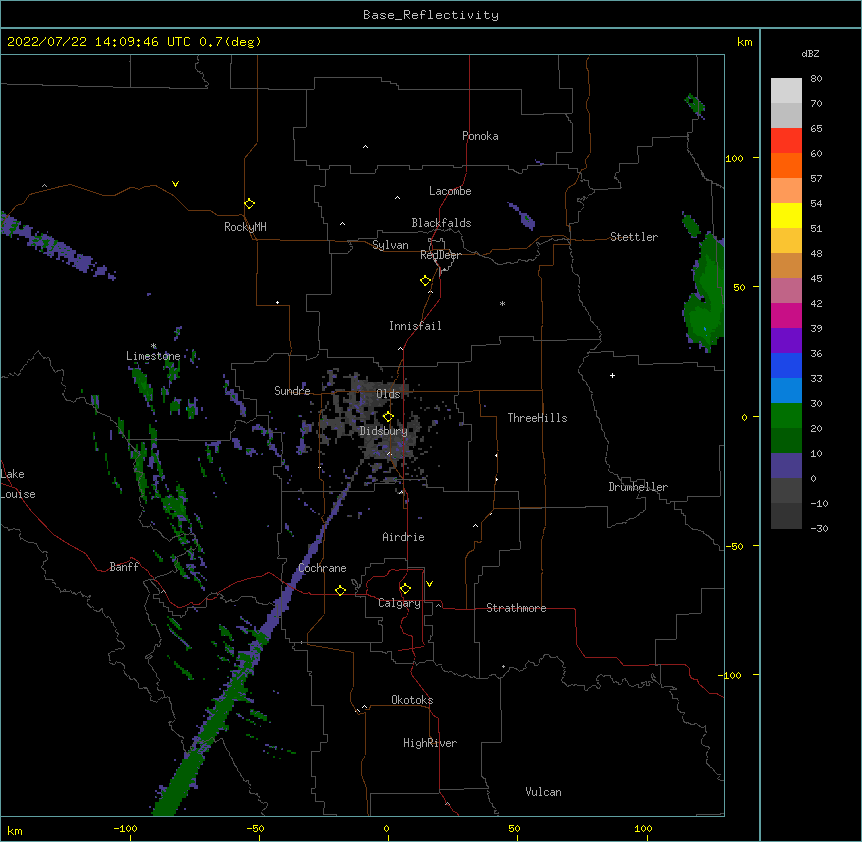The image size is (862, 842).
Task: Click the Banff label
Action: tap(124, 567)
